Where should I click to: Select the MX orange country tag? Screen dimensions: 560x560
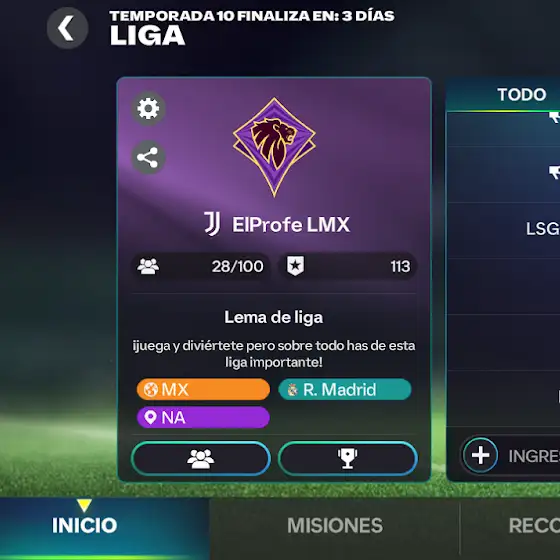point(203,389)
